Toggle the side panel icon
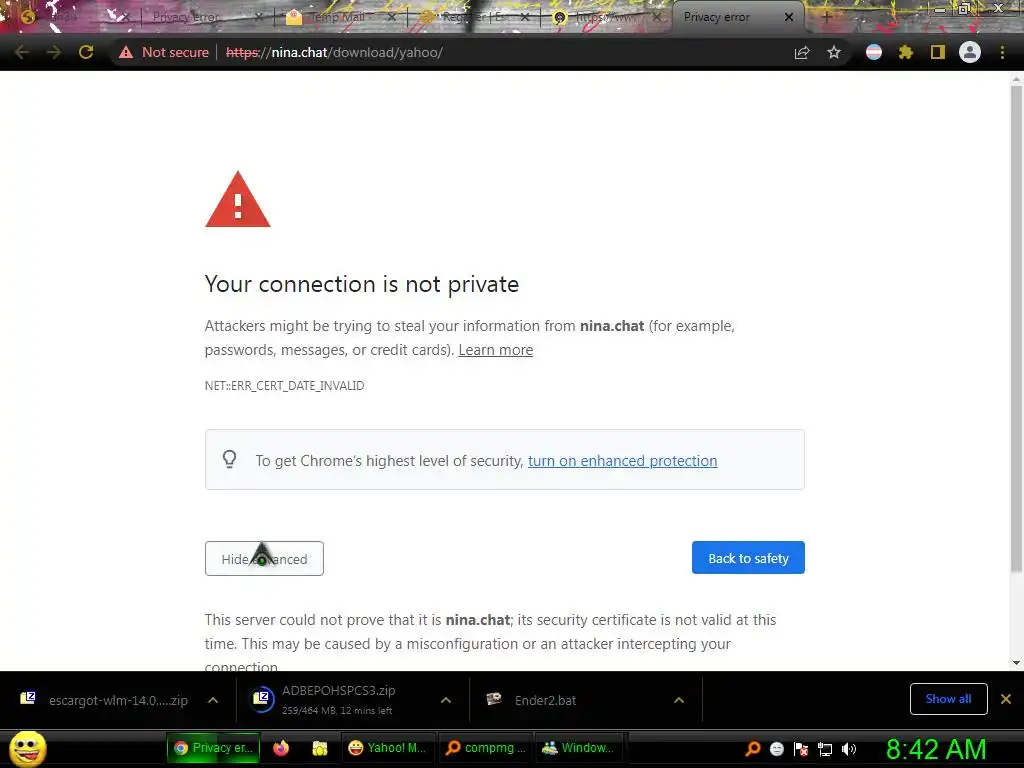Viewport: 1024px width, 768px height. [x=938, y=52]
